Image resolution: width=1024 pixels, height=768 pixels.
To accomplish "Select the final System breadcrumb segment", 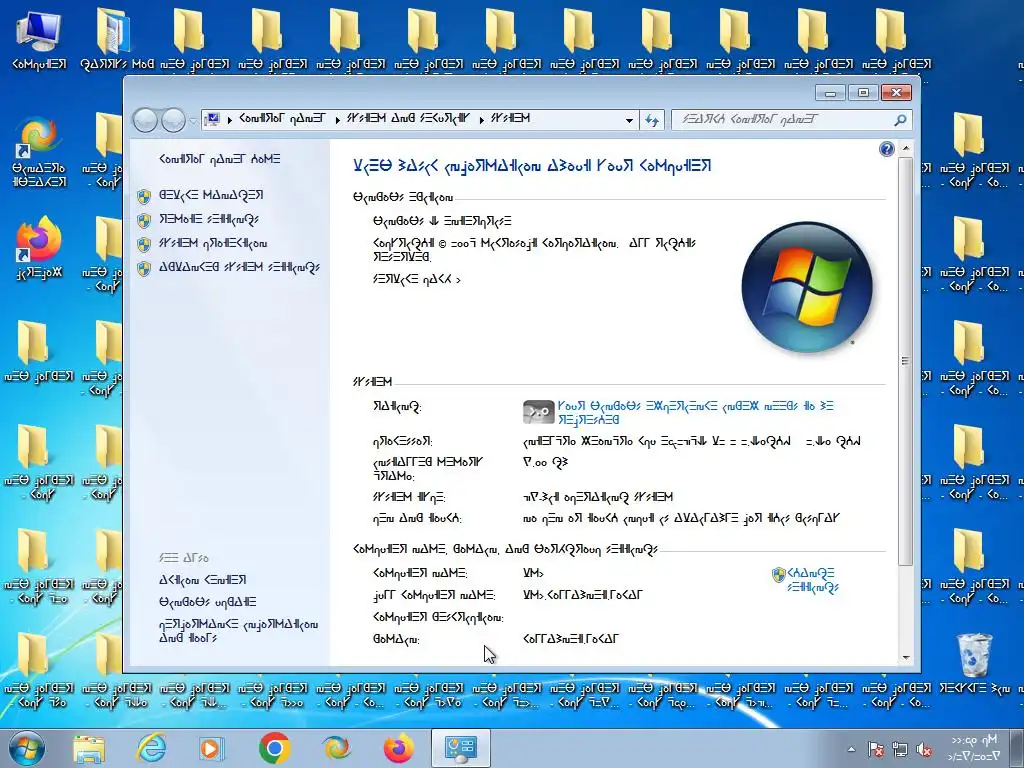I will [x=510, y=119].
